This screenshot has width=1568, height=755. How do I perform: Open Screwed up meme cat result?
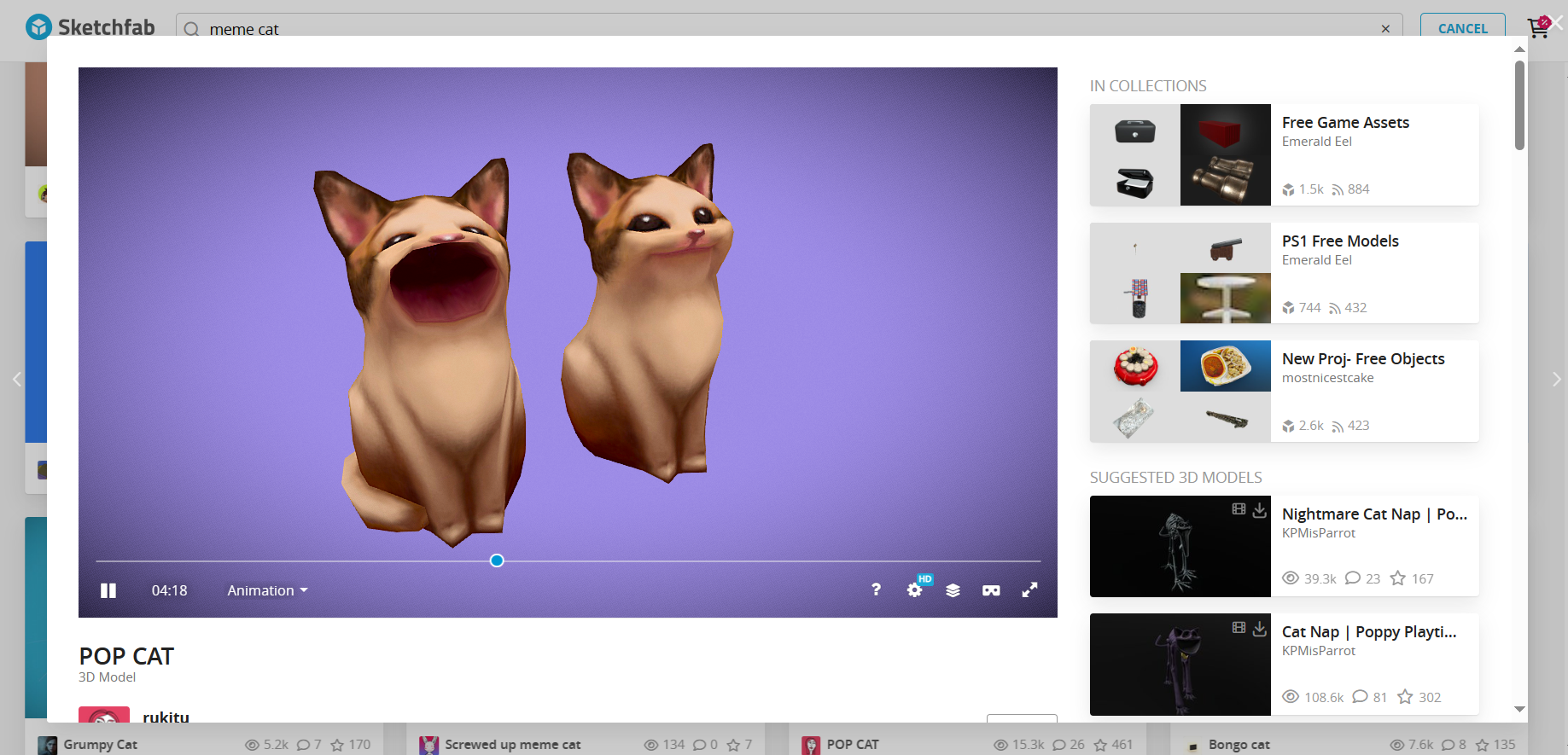pyautogui.click(x=512, y=745)
